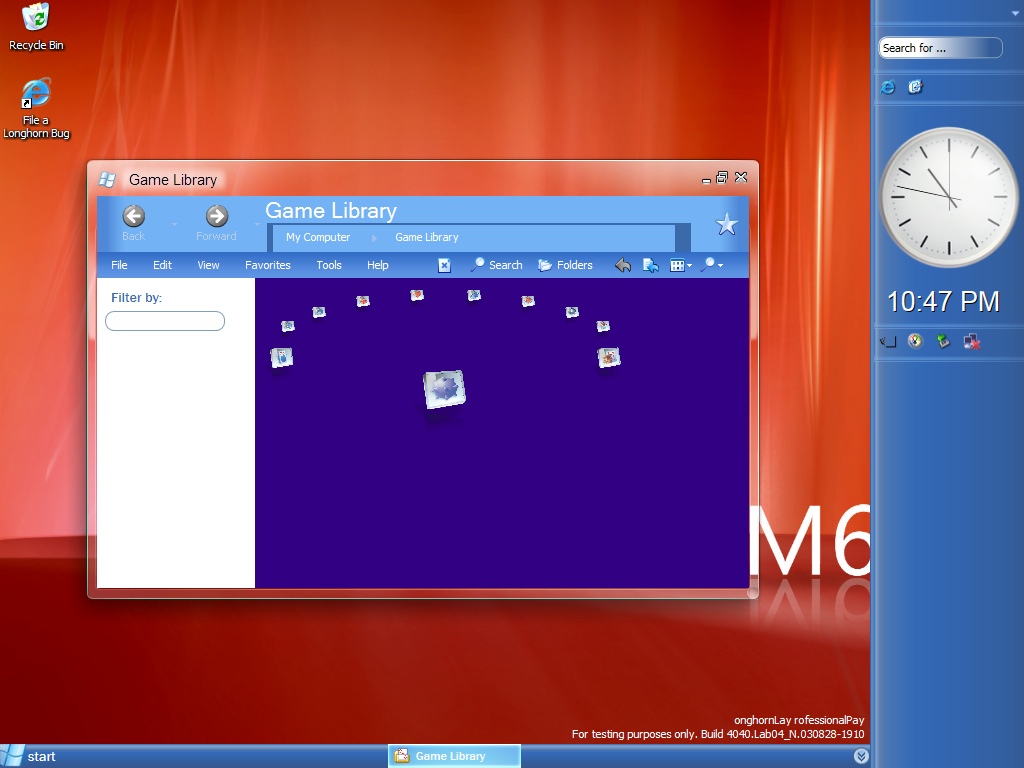1024x768 pixels.
Task: Click the disconnected network tray icon
Action: pyautogui.click(x=972, y=341)
